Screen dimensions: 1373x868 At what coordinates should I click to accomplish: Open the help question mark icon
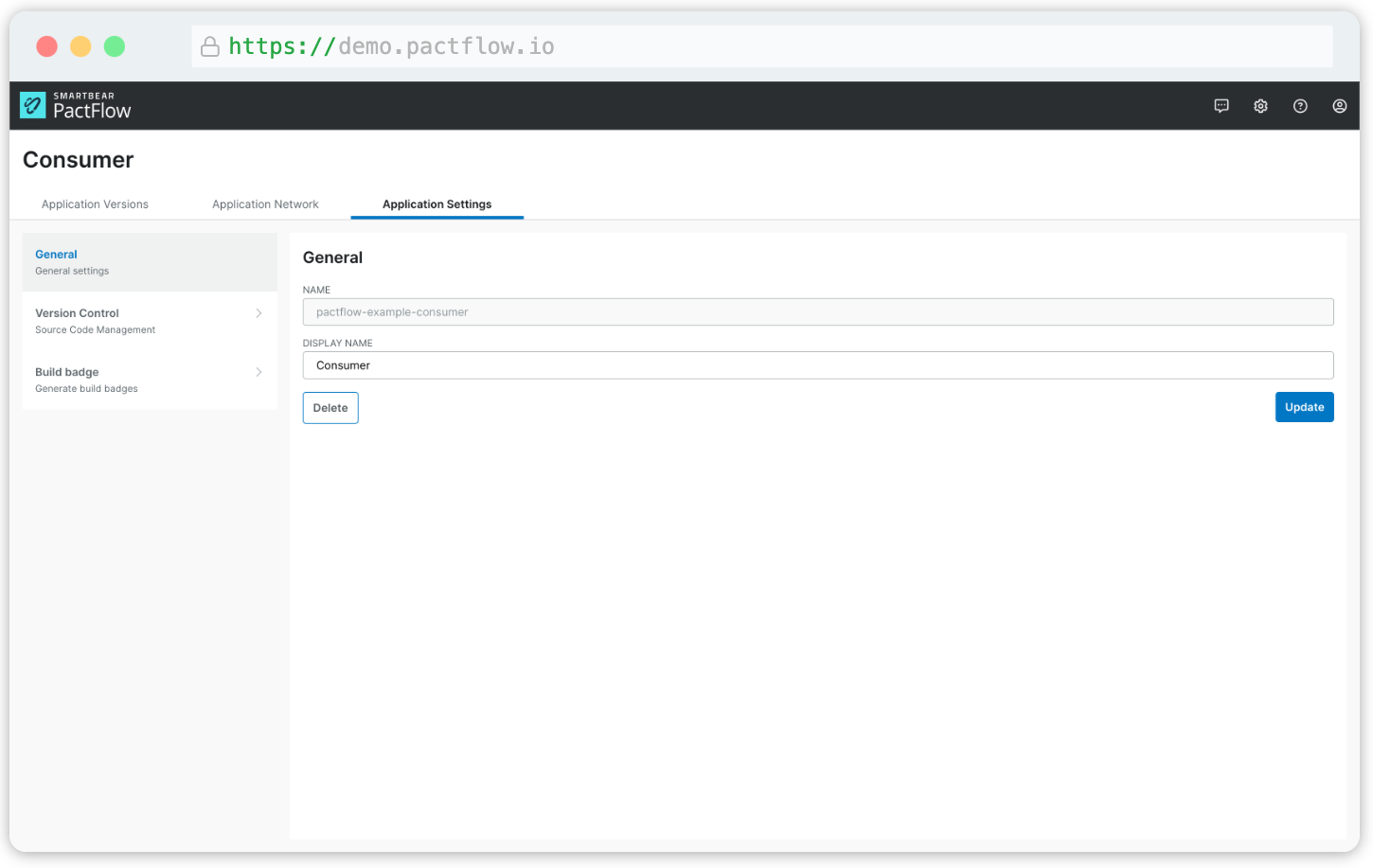coord(1300,106)
